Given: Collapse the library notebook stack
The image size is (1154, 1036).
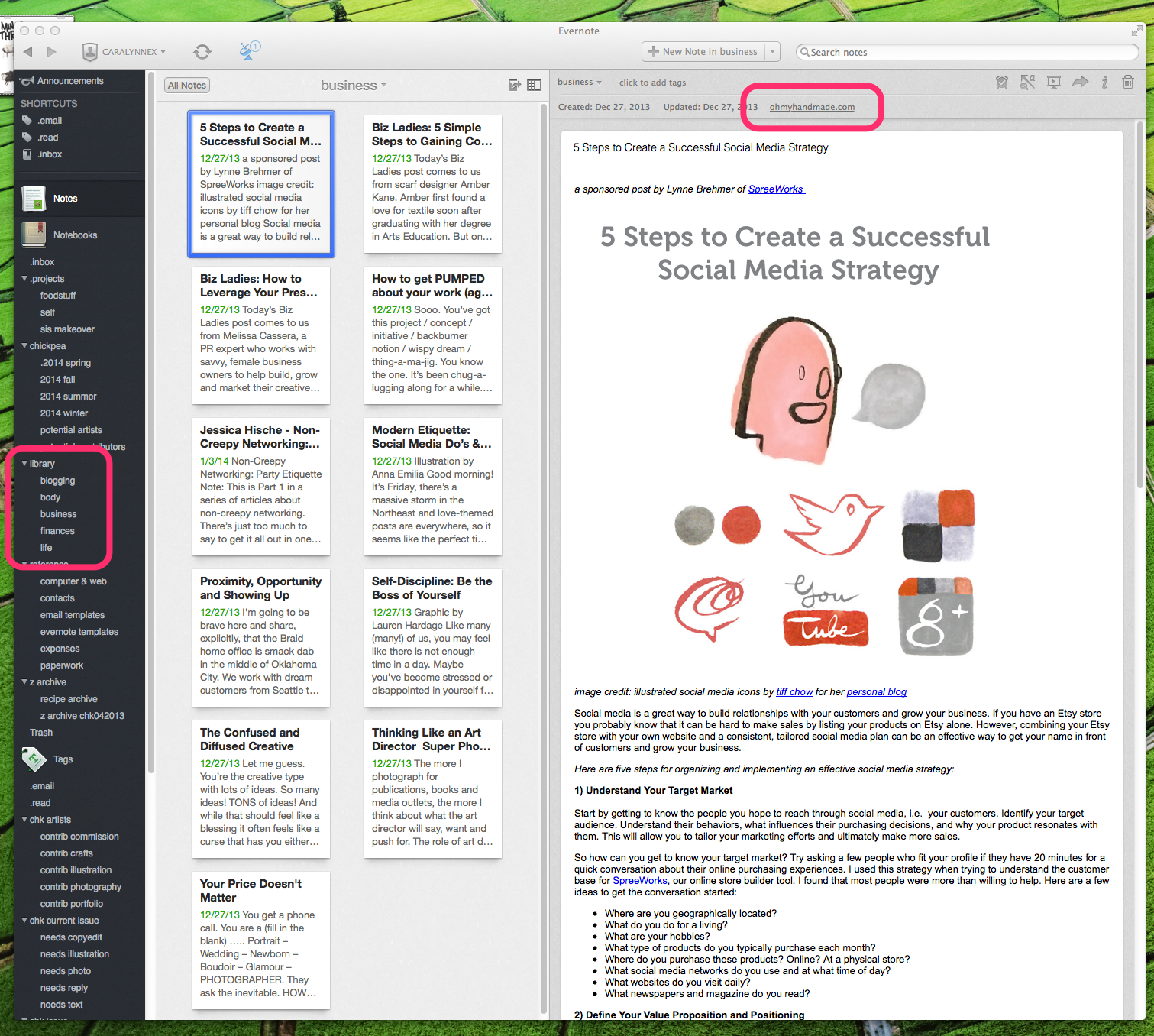Looking at the screenshot, I should (x=24, y=464).
